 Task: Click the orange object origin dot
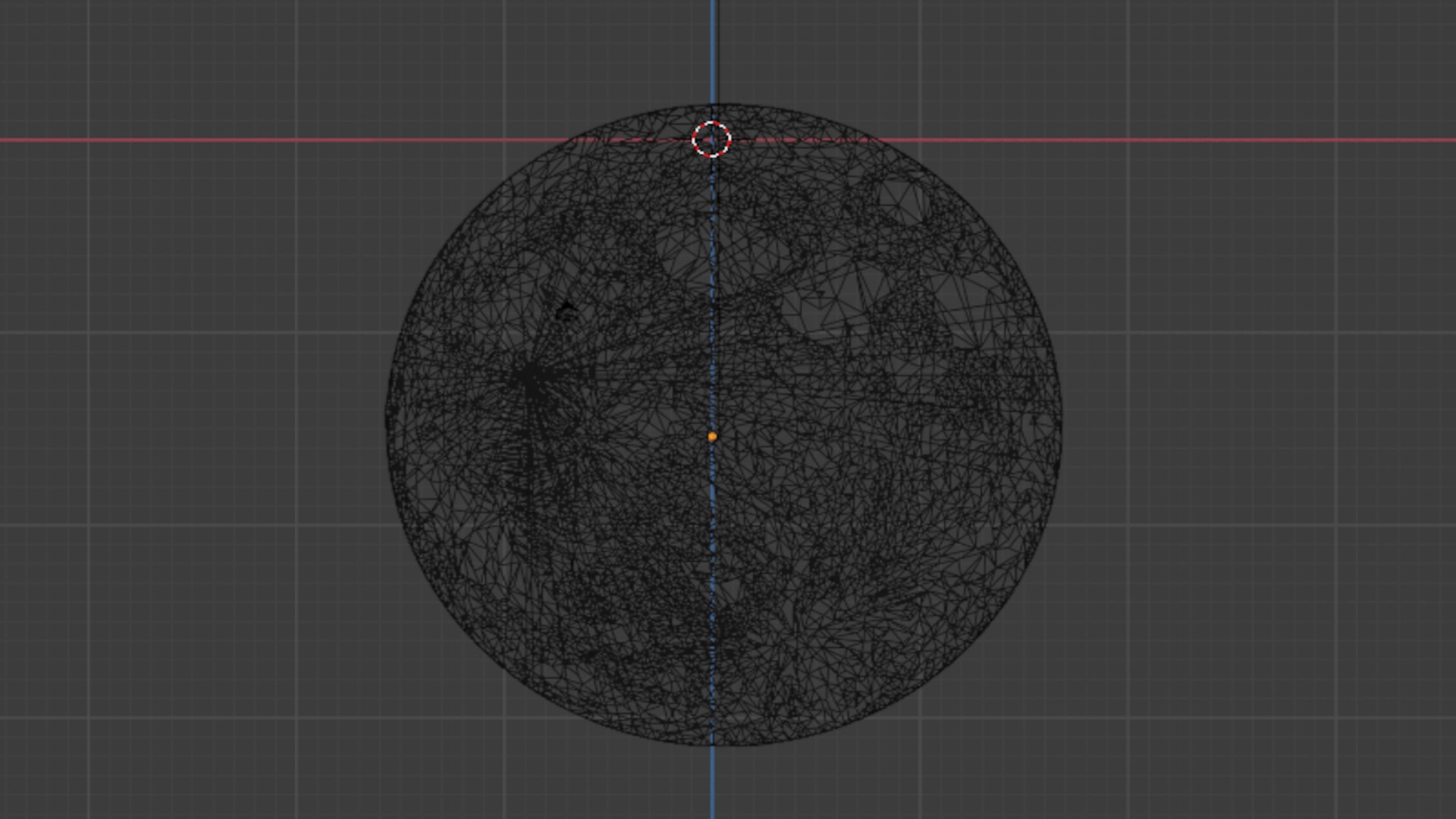point(712,437)
